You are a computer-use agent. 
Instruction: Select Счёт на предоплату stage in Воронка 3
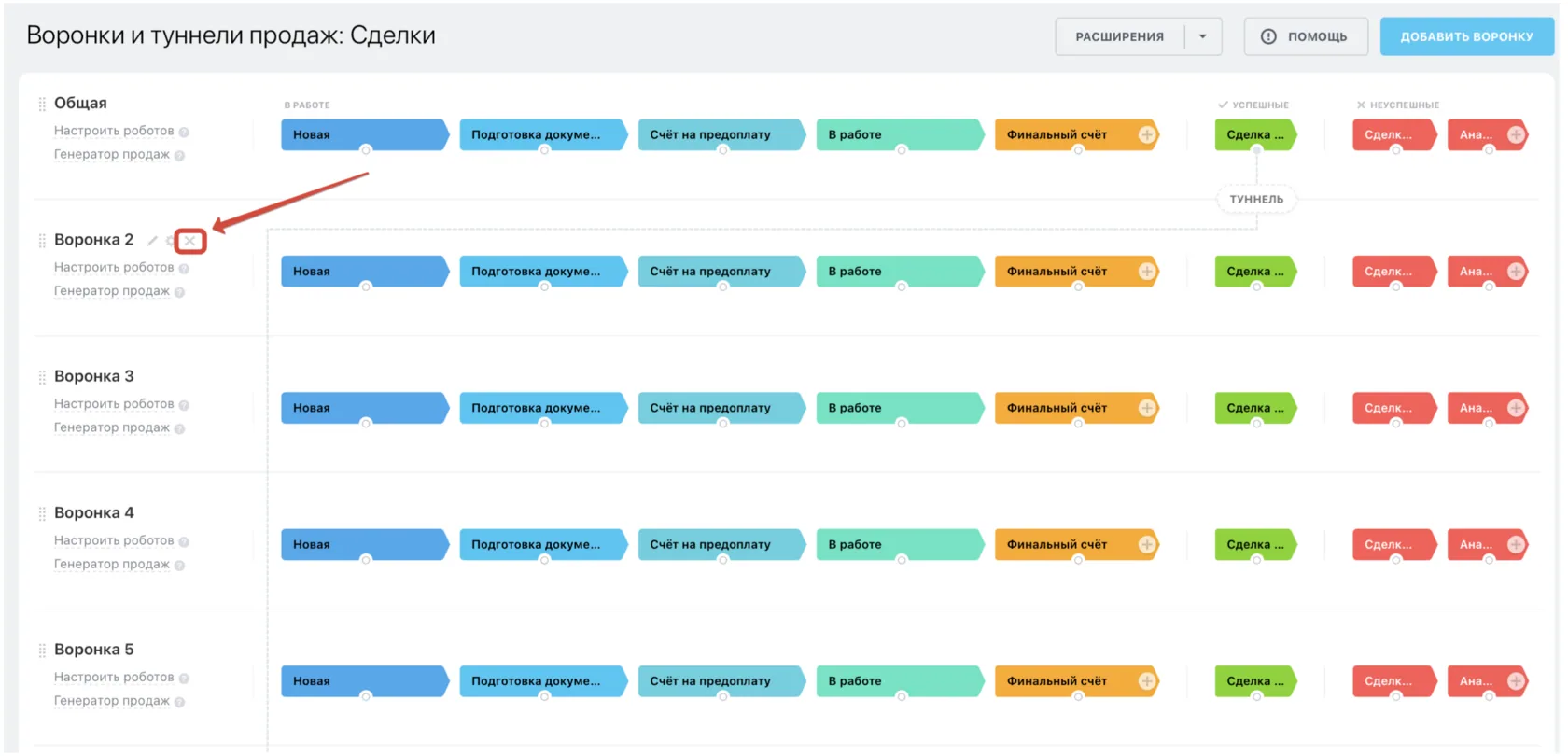point(721,408)
